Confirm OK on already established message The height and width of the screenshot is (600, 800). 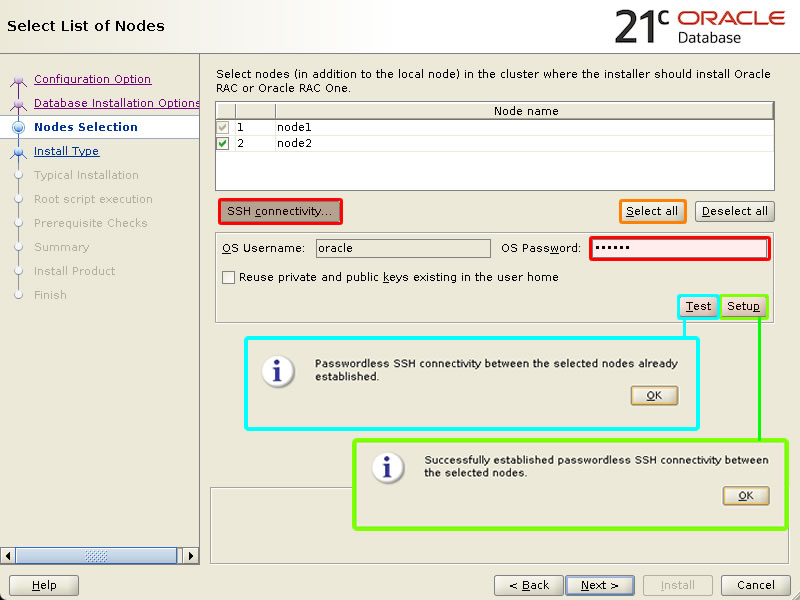(x=655, y=395)
